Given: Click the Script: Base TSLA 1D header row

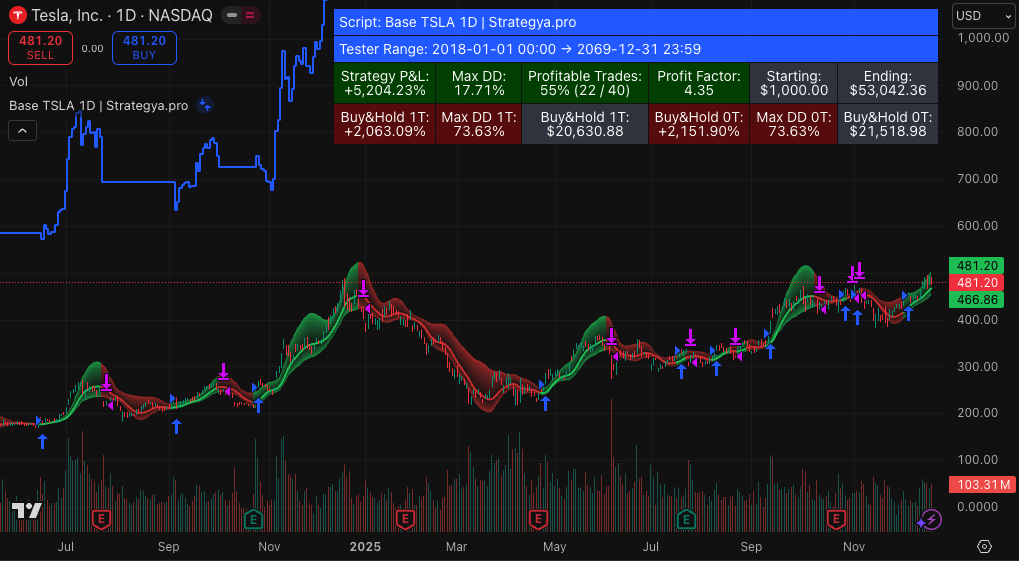Looking at the screenshot, I should (636, 22).
